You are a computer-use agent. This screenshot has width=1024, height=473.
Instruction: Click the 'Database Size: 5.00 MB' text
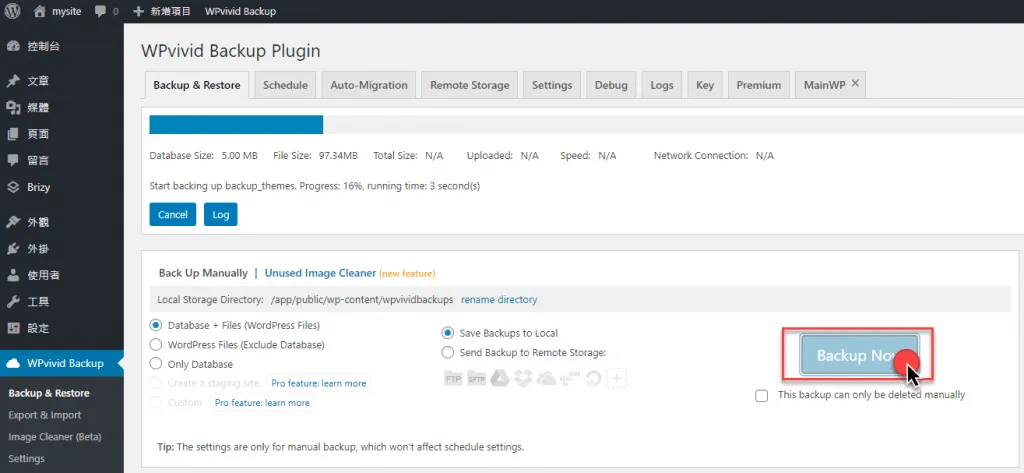pyautogui.click(x=203, y=156)
